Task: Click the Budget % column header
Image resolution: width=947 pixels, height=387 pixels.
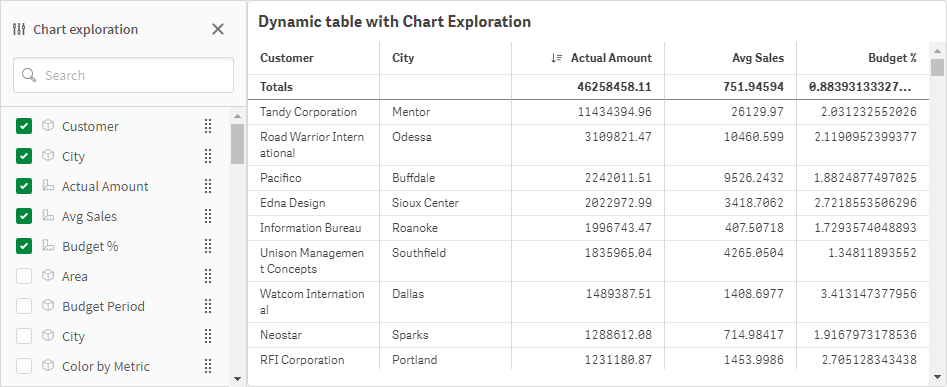Action: (863, 58)
